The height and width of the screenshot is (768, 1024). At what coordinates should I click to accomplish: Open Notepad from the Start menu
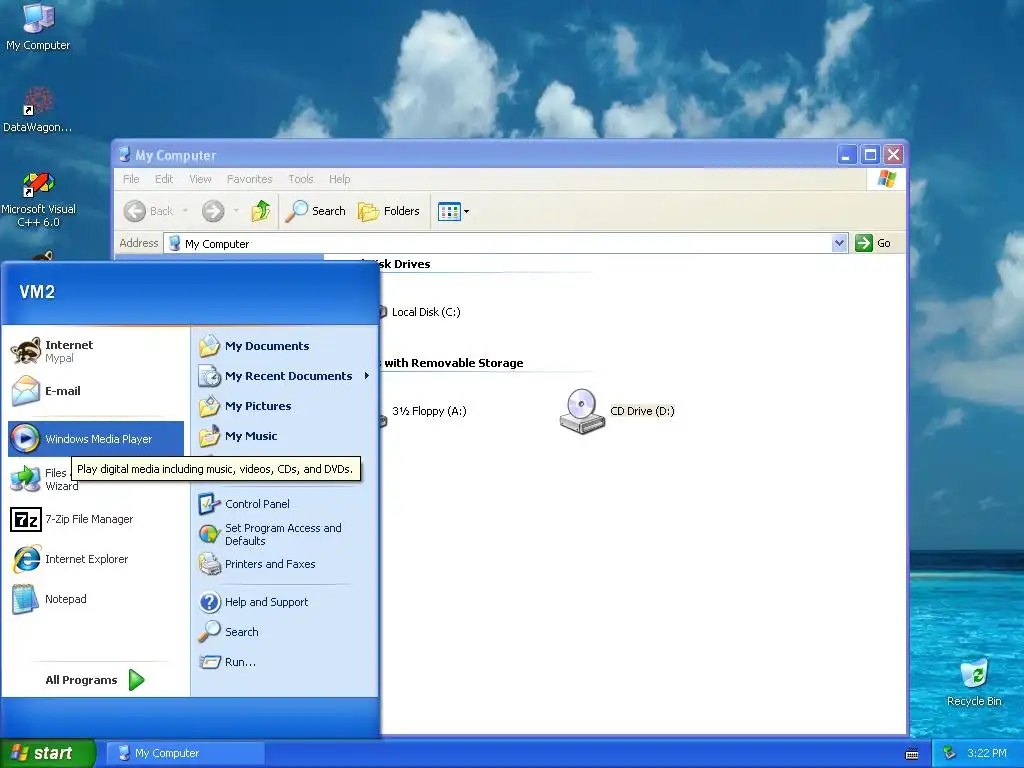[96, 599]
